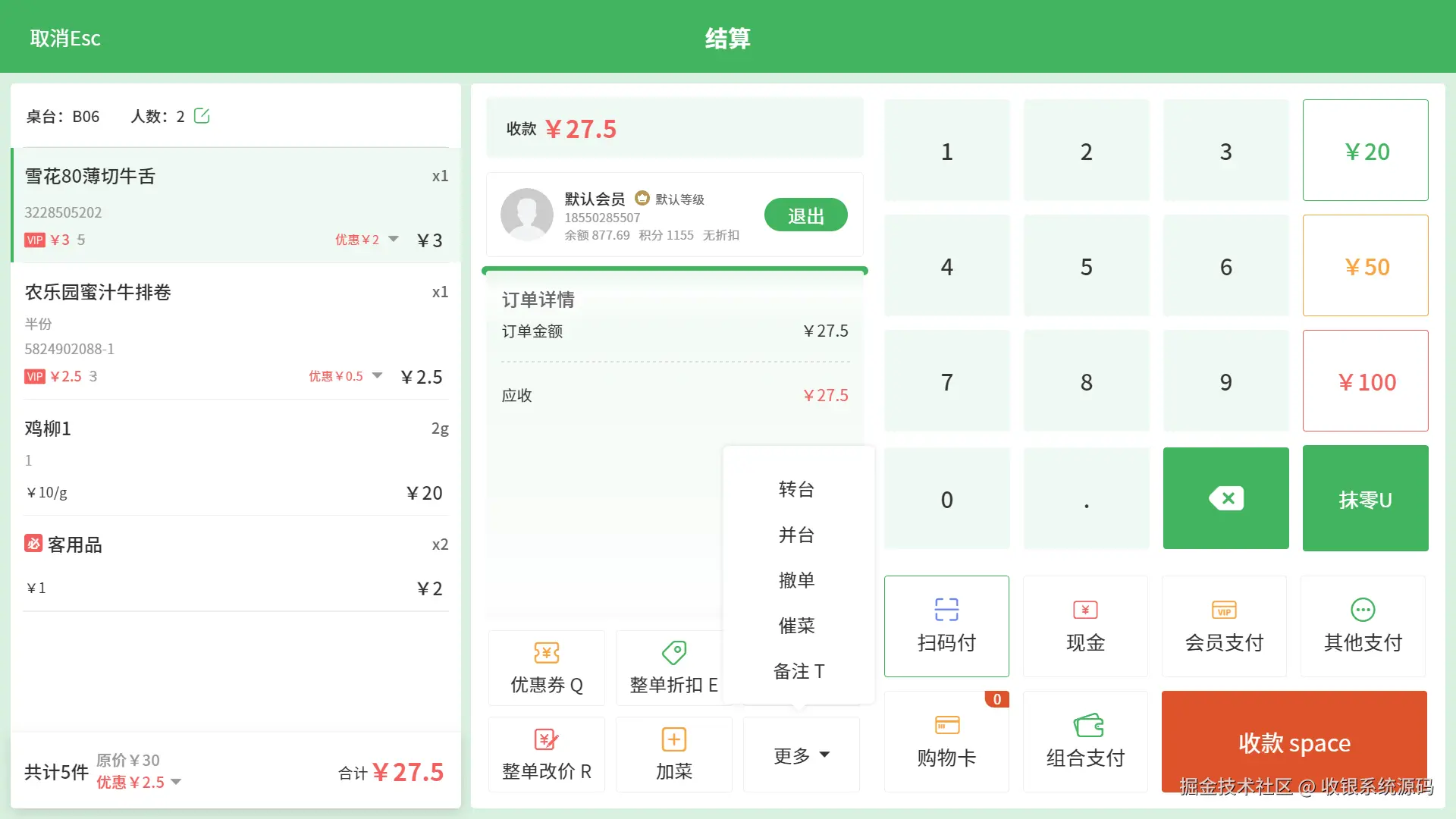Expand discount ¥2 dropdown on beef tongue
1456x819 pixels.
click(x=394, y=240)
